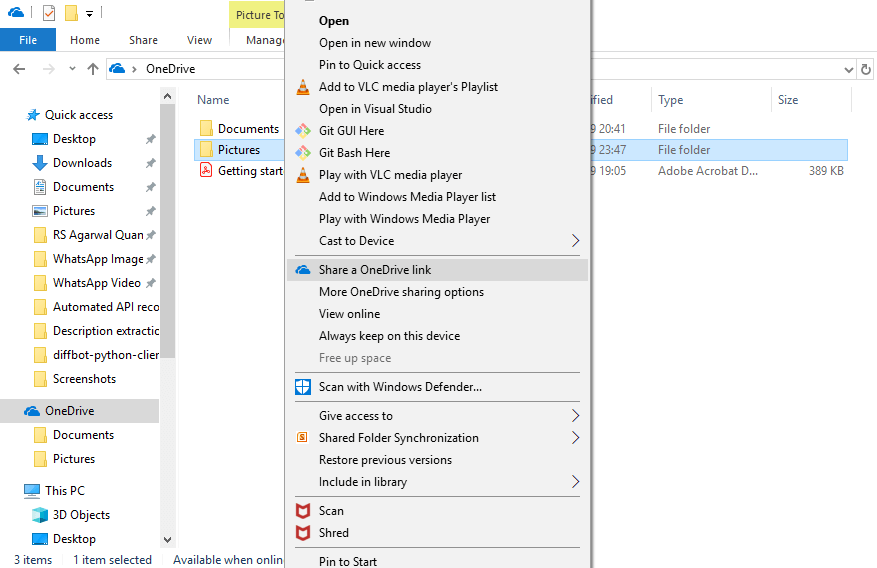
Task: Open the address bar history dropdown
Action: [x=848, y=69]
